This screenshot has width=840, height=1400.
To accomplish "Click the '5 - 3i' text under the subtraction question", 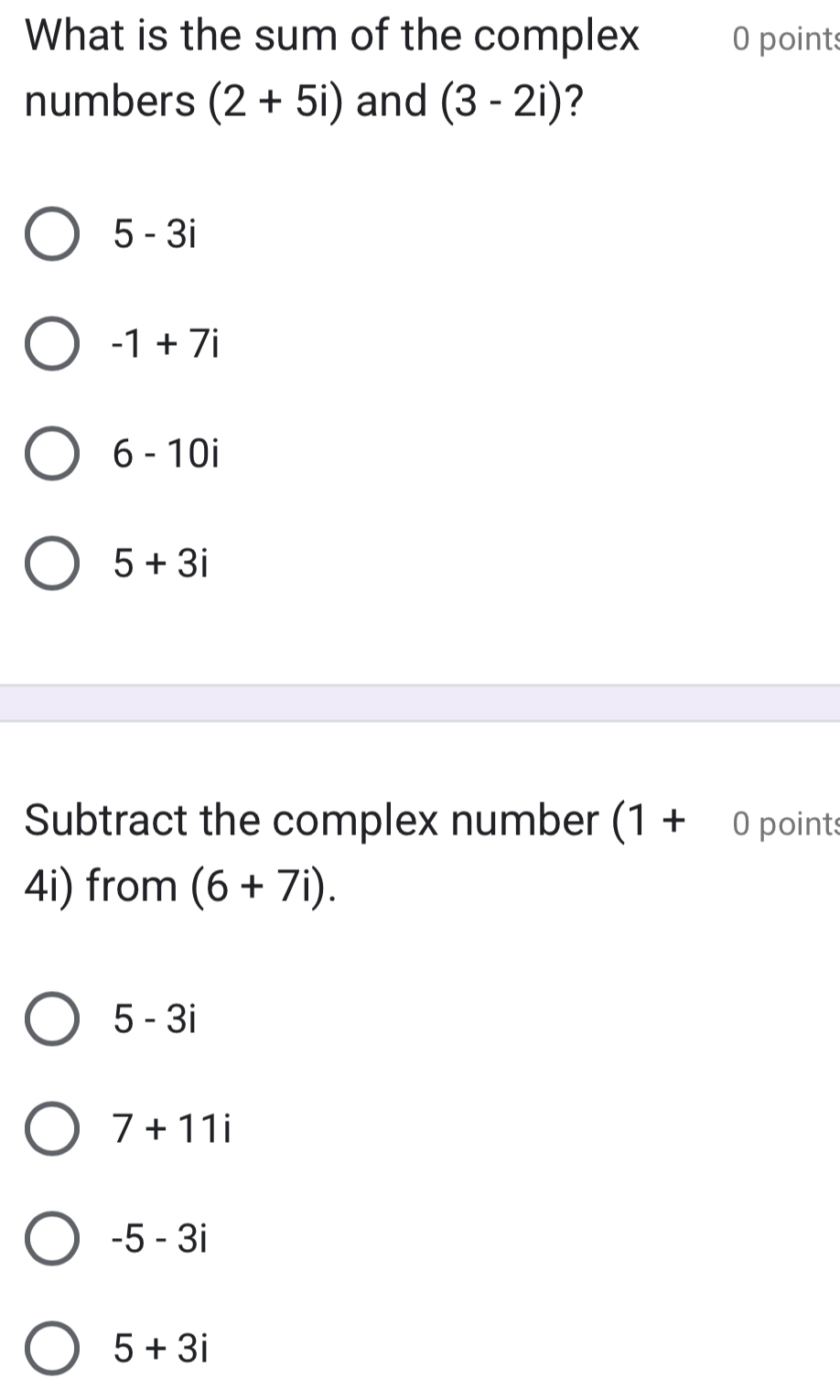I will tap(155, 1019).
